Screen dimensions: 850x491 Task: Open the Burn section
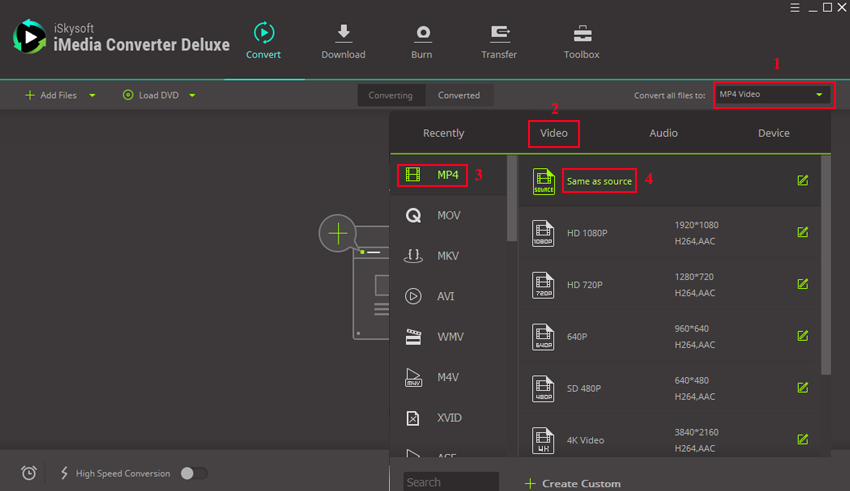point(422,42)
